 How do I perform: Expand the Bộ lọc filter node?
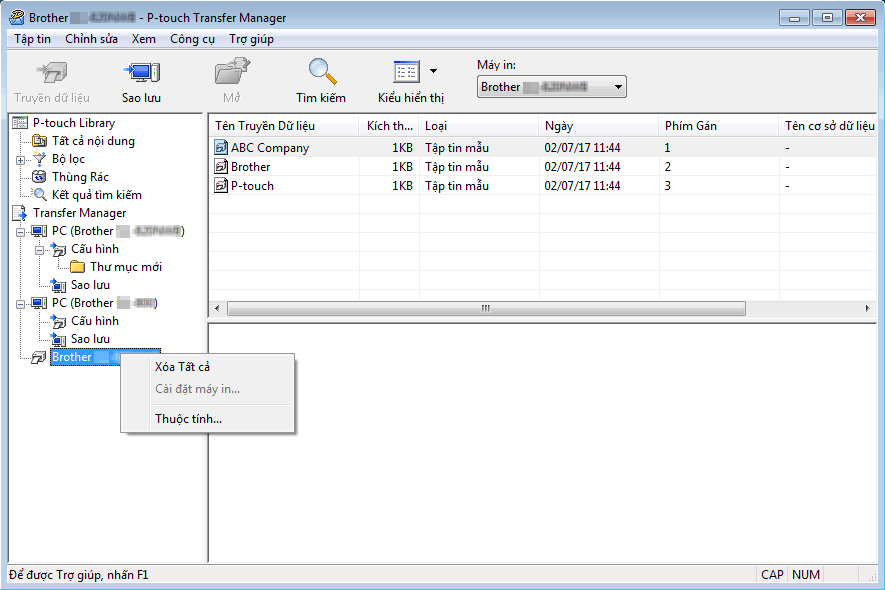(21, 160)
